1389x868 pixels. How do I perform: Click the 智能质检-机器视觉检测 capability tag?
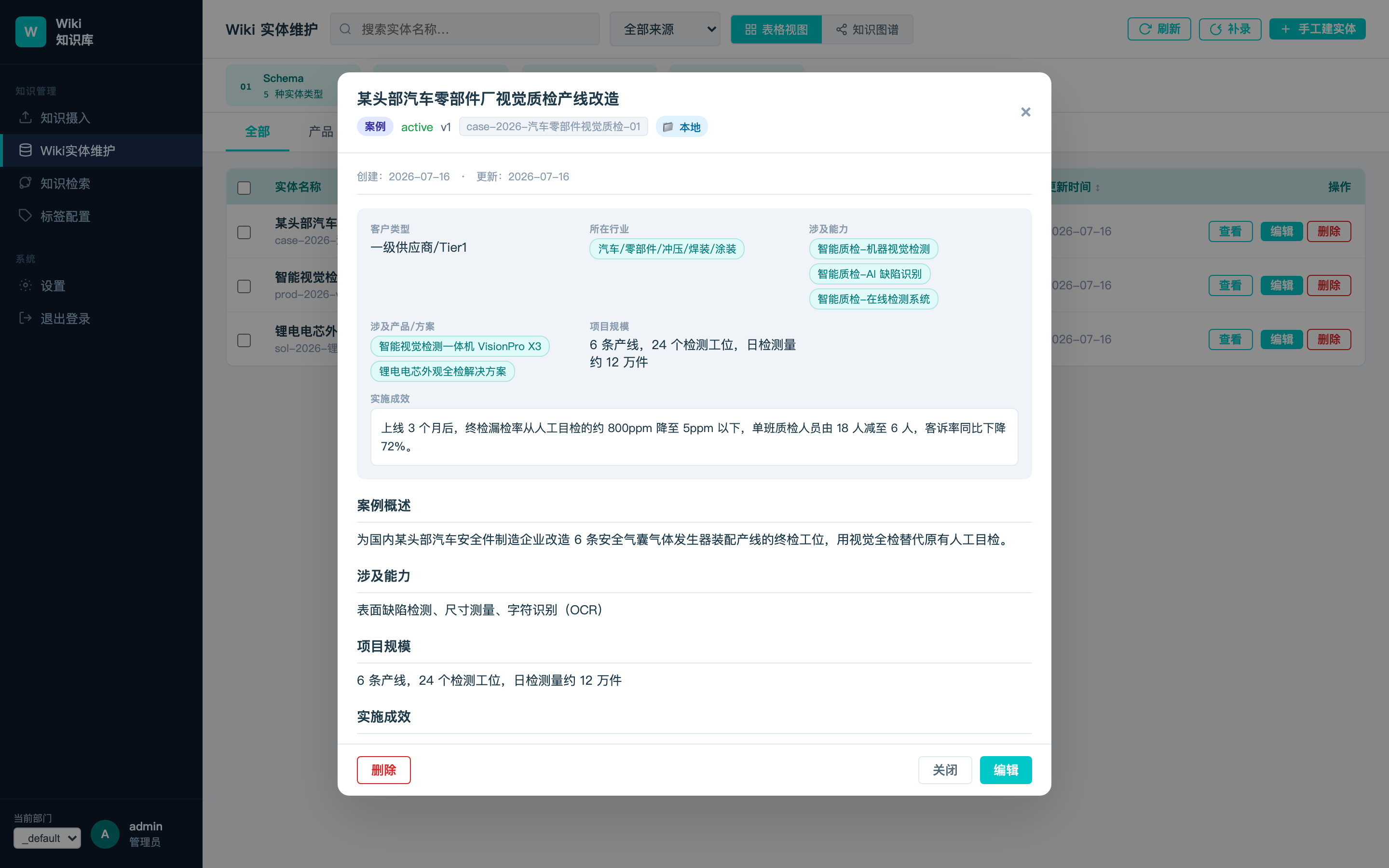click(873, 248)
